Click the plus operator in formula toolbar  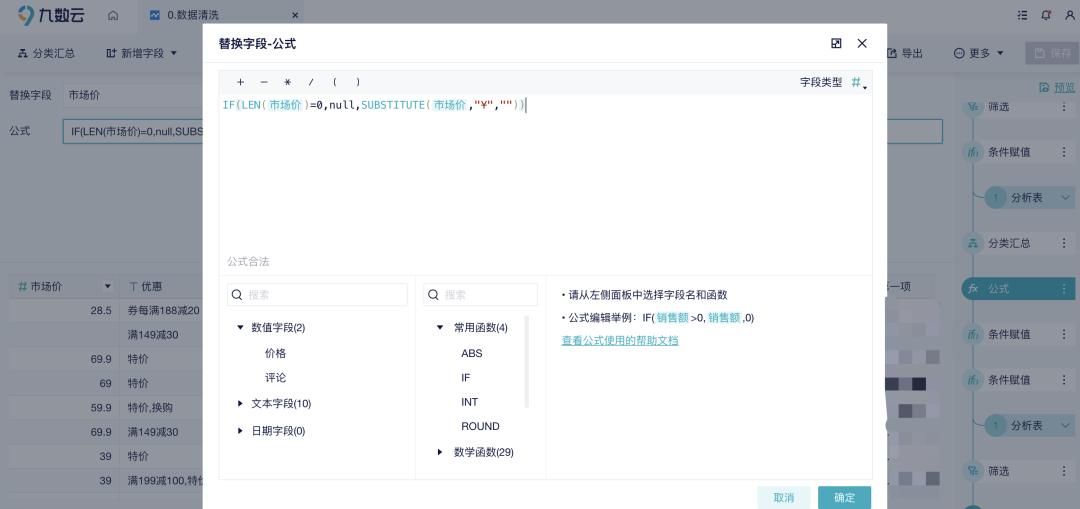pos(240,82)
